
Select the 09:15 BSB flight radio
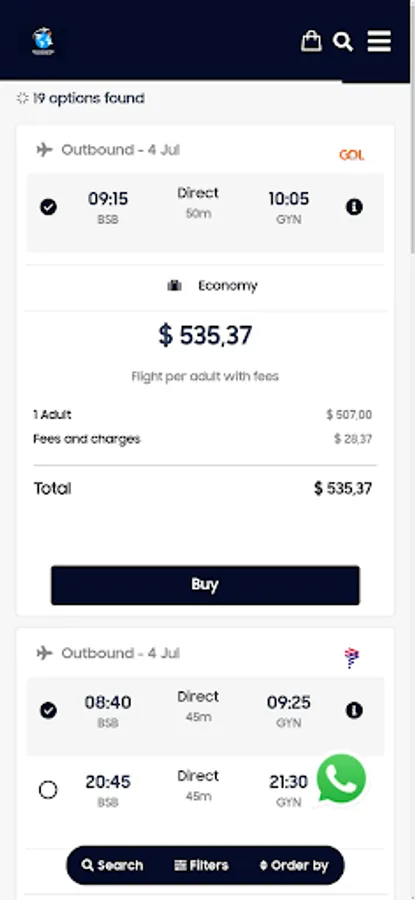click(49, 207)
